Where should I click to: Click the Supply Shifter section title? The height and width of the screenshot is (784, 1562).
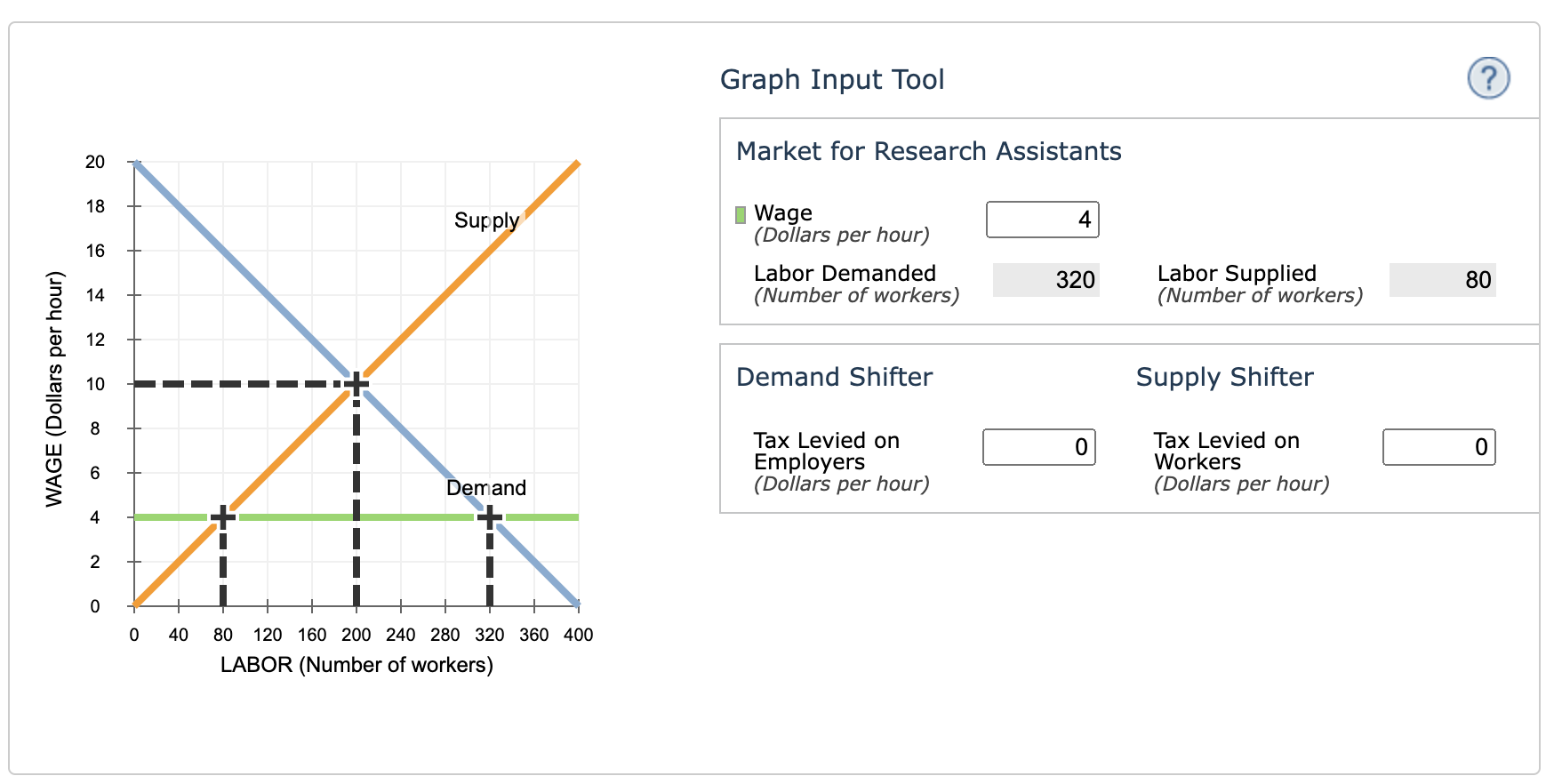tap(1224, 377)
